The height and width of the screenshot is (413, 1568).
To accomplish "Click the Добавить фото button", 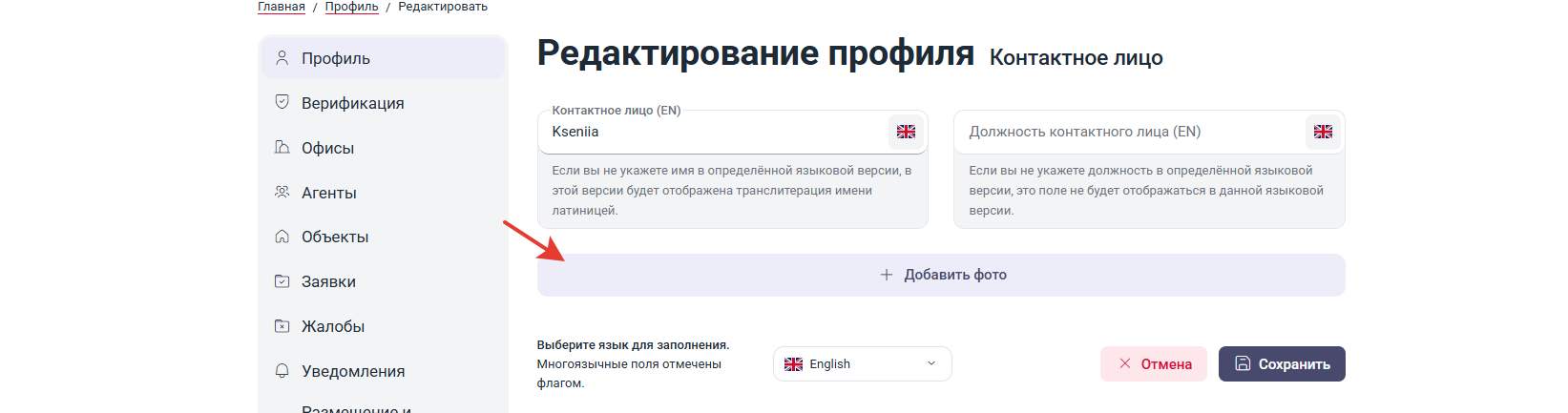I will (941, 275).
